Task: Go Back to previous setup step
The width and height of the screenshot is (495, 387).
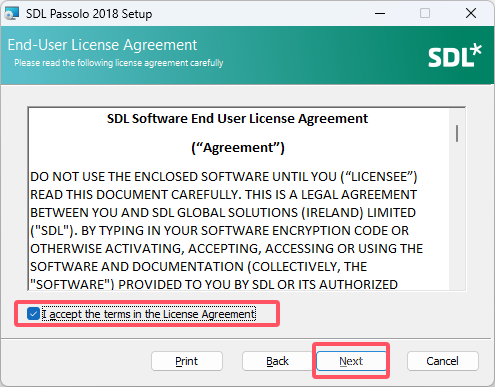Action: click(277, 361)
